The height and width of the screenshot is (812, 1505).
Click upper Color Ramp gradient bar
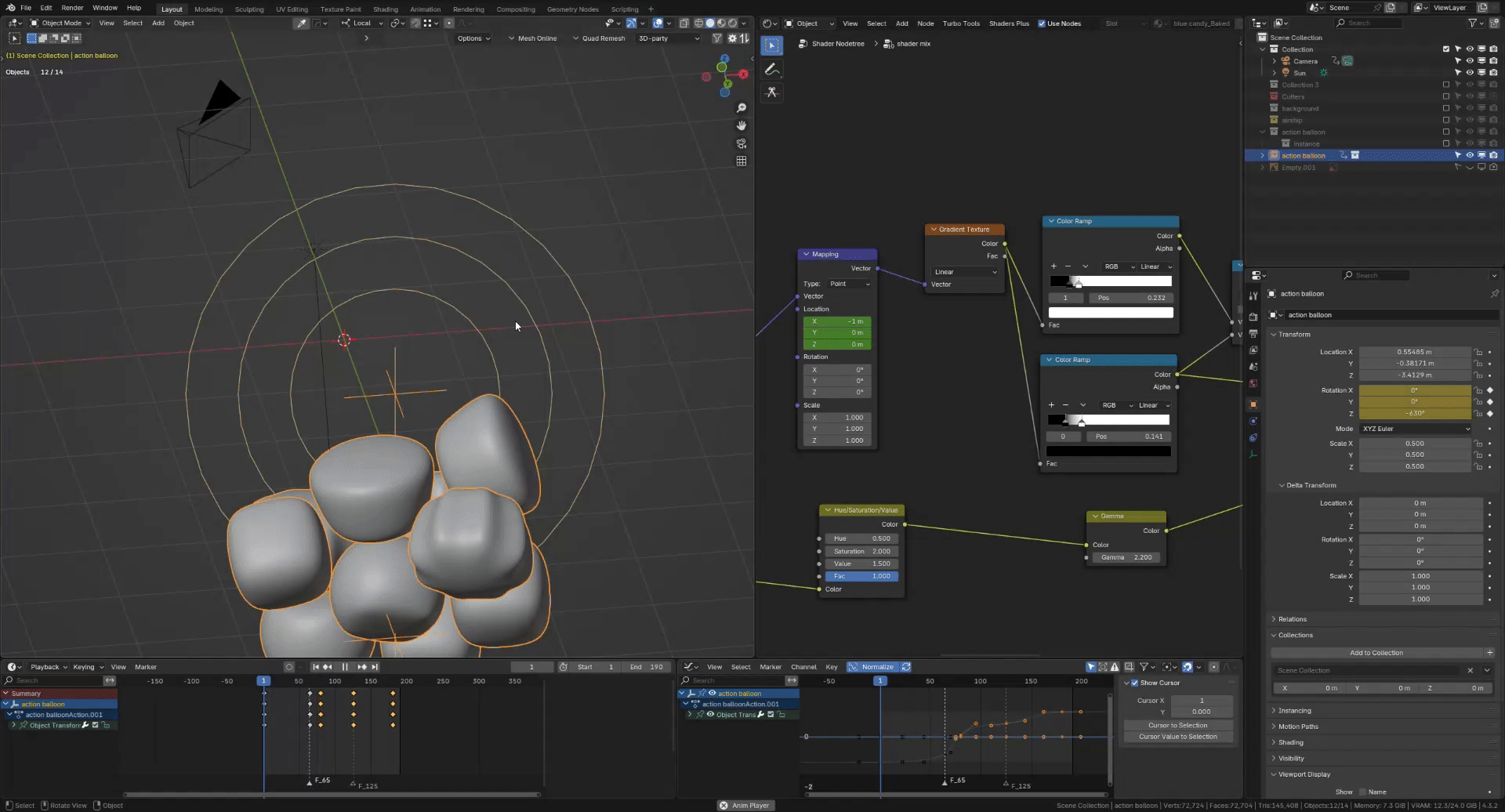click(1111, 281)
